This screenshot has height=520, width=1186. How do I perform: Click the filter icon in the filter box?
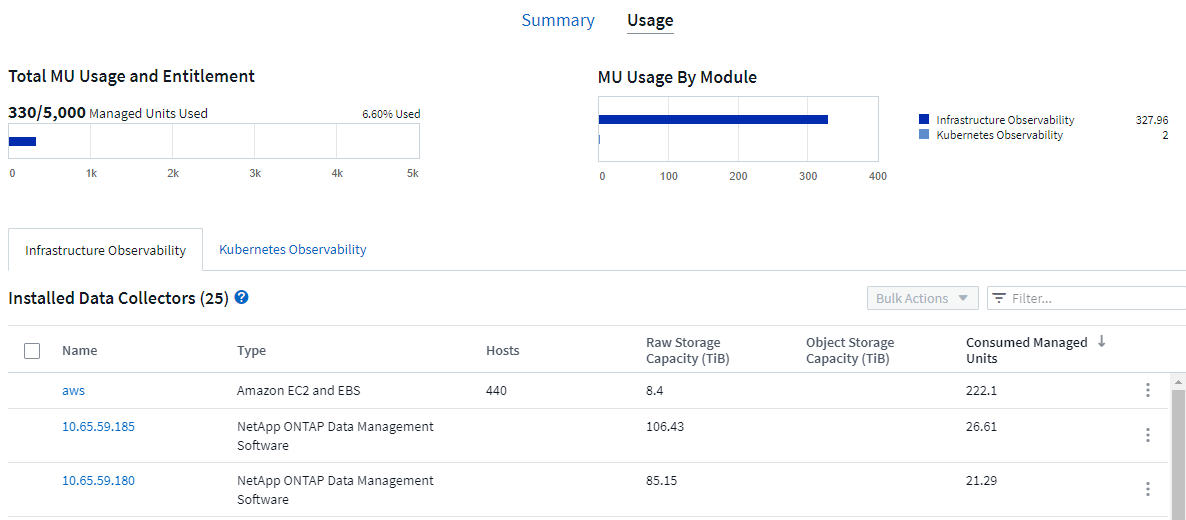click(x=999, y=298)
